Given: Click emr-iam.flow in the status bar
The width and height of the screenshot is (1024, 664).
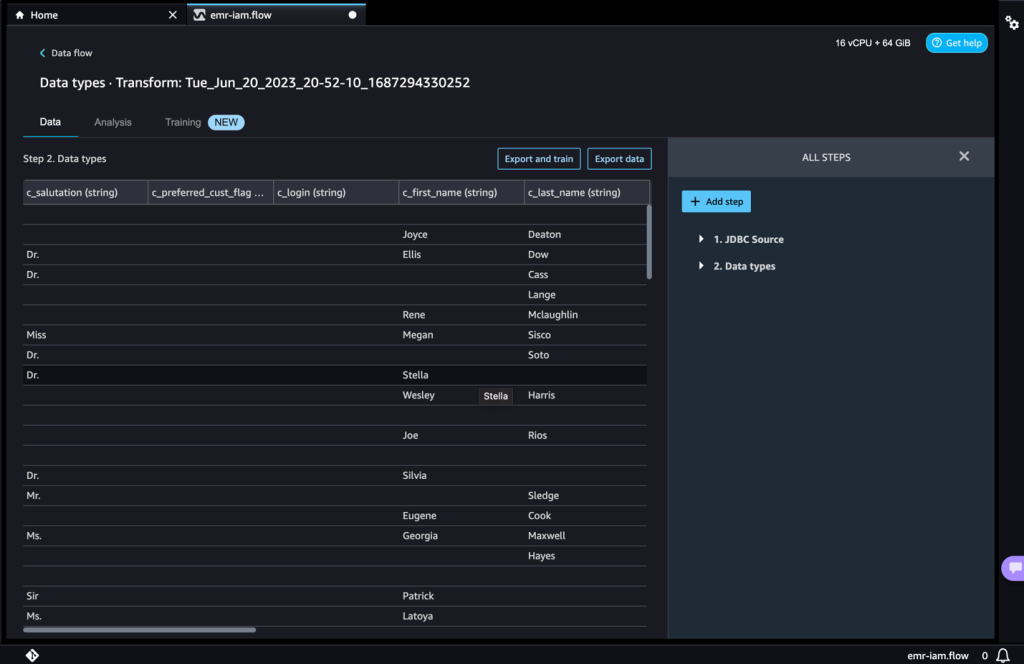Looking at the screenshot, I should tap(938, 656).
